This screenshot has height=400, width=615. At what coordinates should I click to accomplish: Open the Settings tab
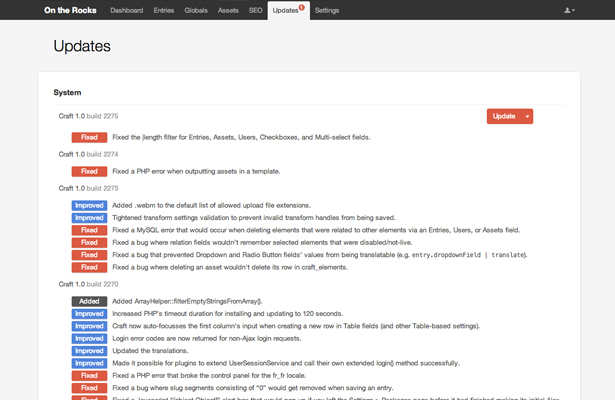pos(327,11)
